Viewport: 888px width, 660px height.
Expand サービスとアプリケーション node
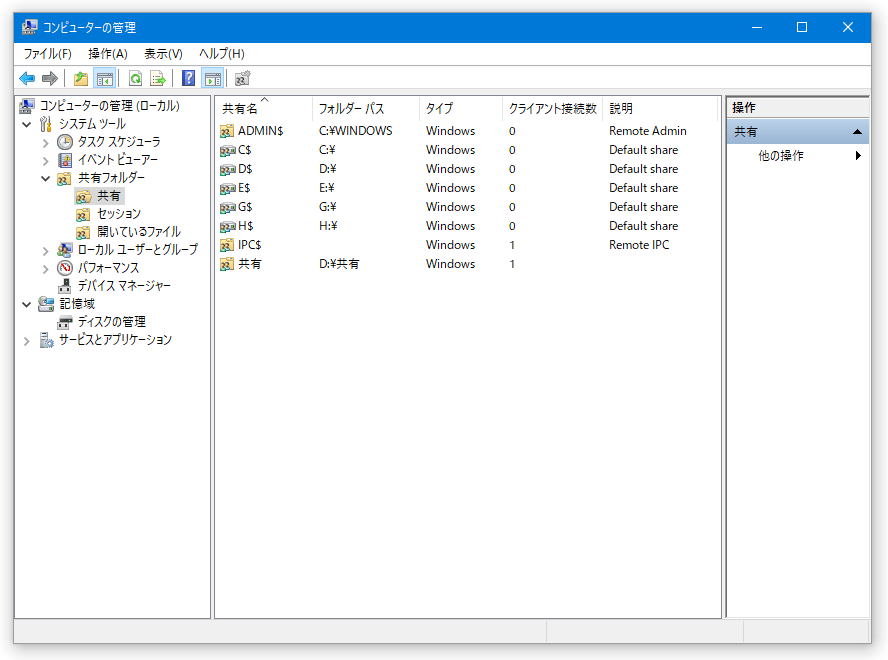(27, 340)
